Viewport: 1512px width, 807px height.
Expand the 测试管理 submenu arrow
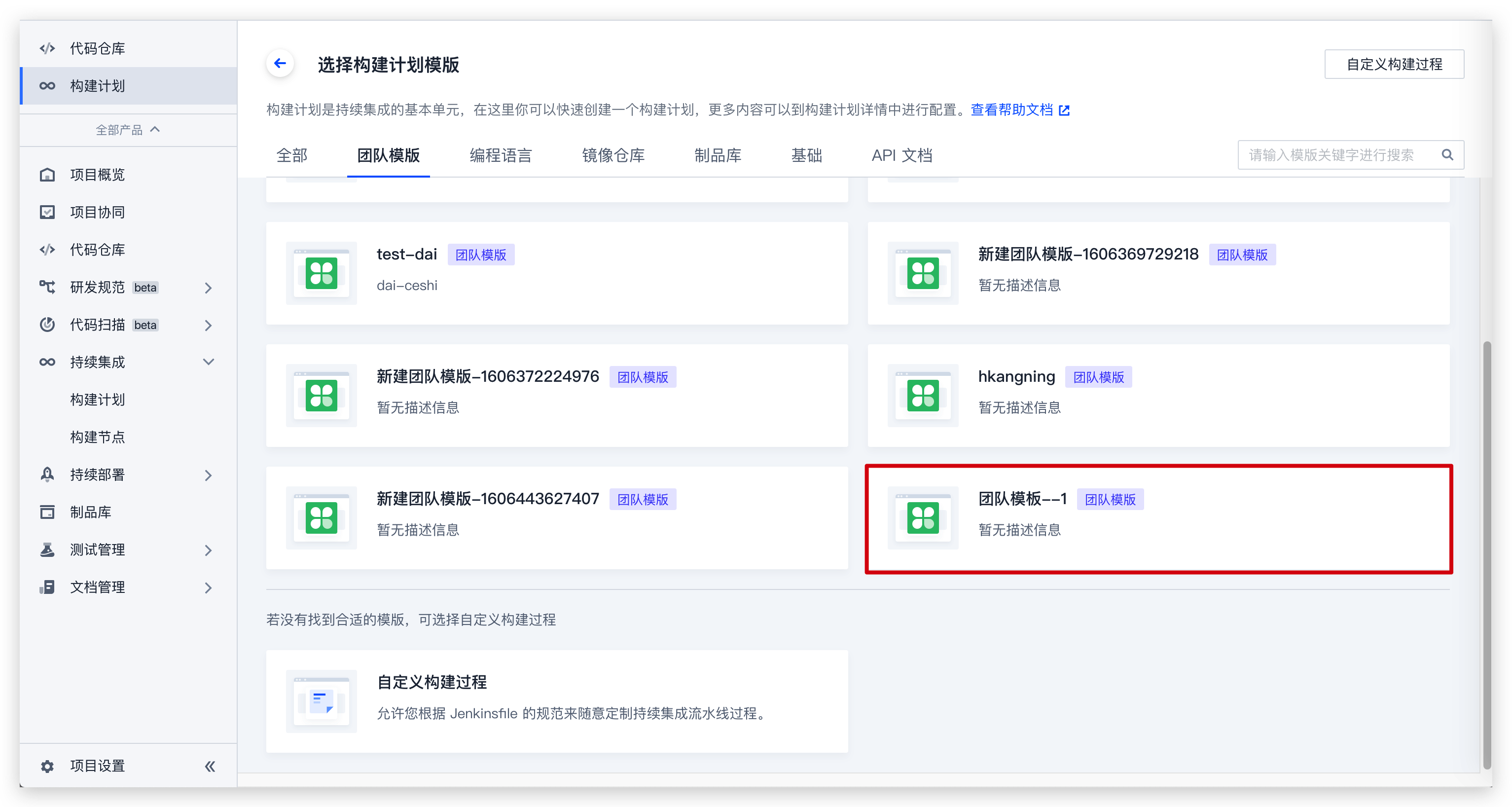pos(209,550)
